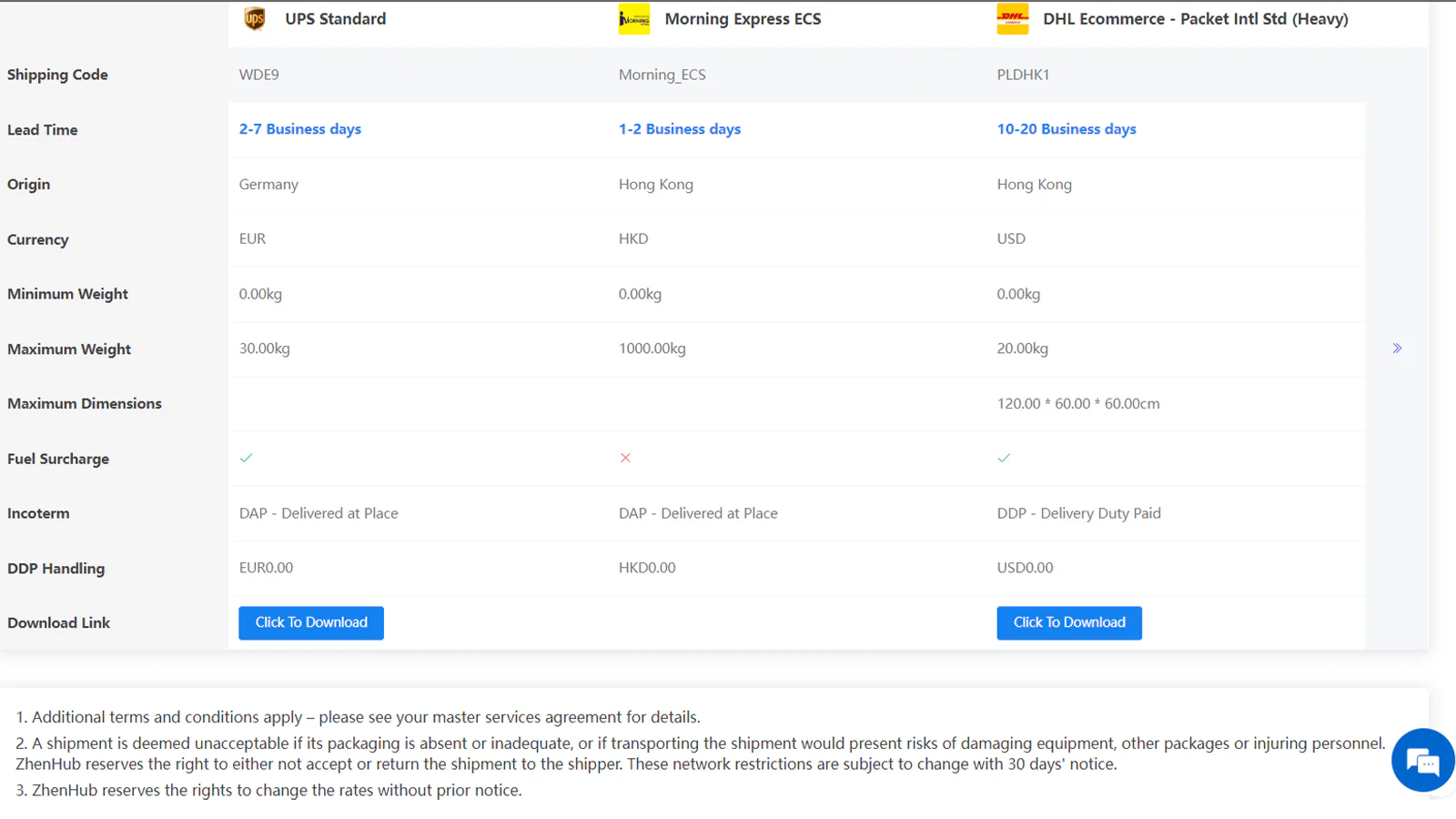Image resolution: width=1456 pixels, height=819 pixels.
Task: Click the DHL Ecommerce fuel surcharge checkmark
Action: point(1004,458)
